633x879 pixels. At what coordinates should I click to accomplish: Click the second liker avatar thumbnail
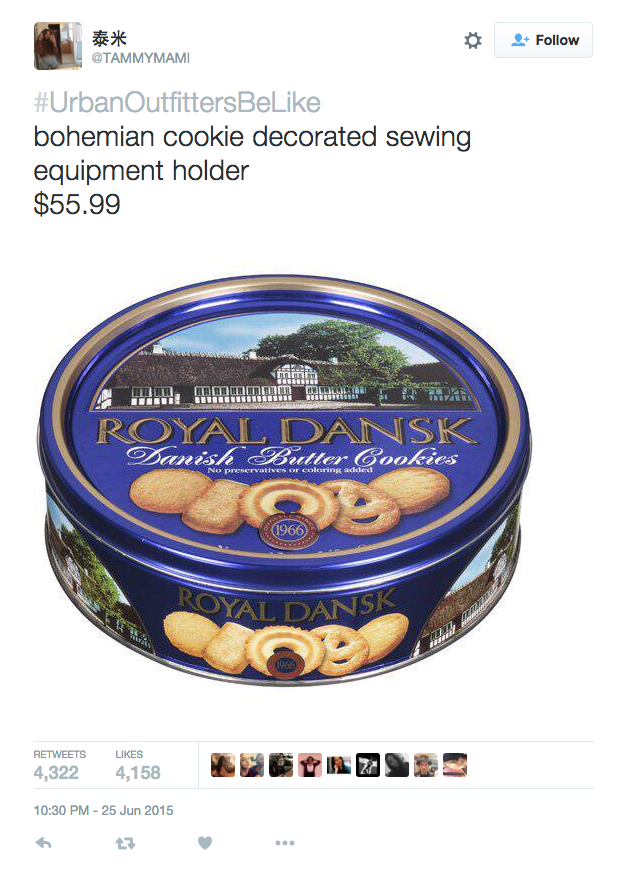click(252, 765)
